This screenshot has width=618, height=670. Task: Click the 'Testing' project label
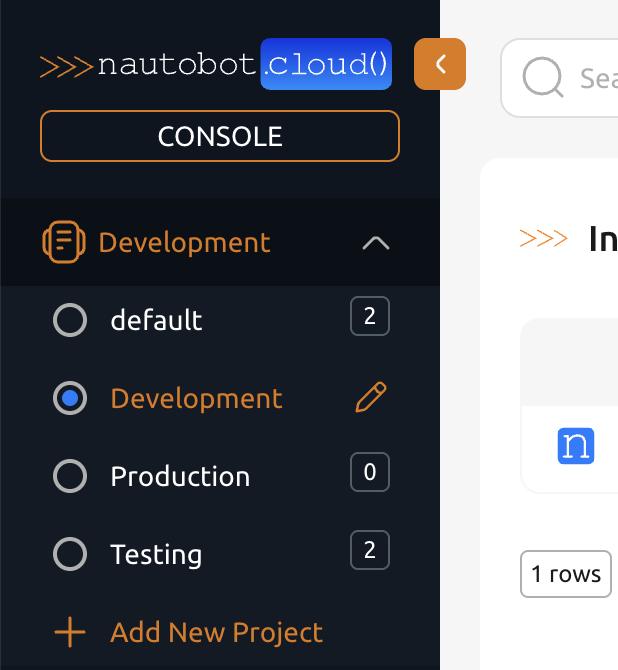tap(156, 554)
